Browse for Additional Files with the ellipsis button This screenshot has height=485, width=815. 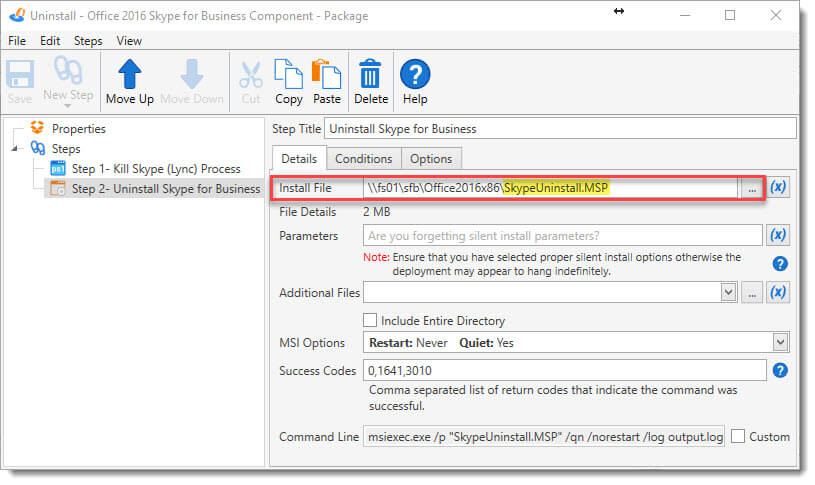(752, 292)
